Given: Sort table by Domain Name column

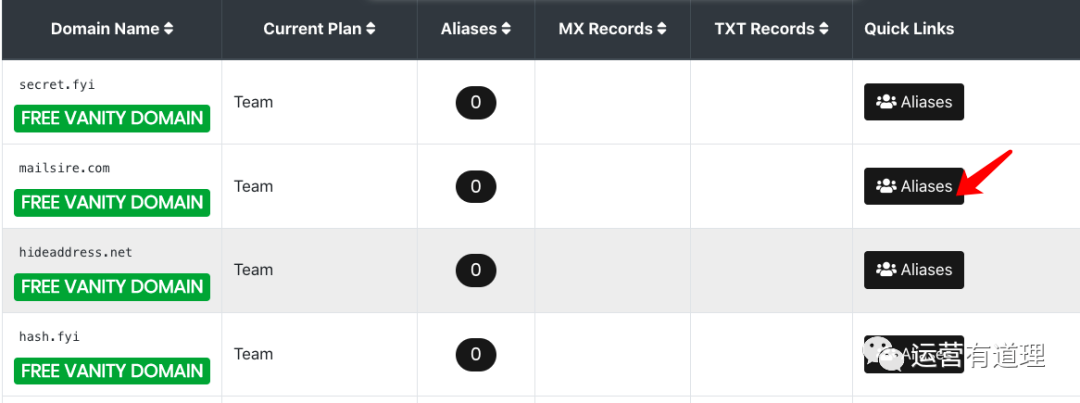Looking at the screenshot, I should click(x=168, y=29).
